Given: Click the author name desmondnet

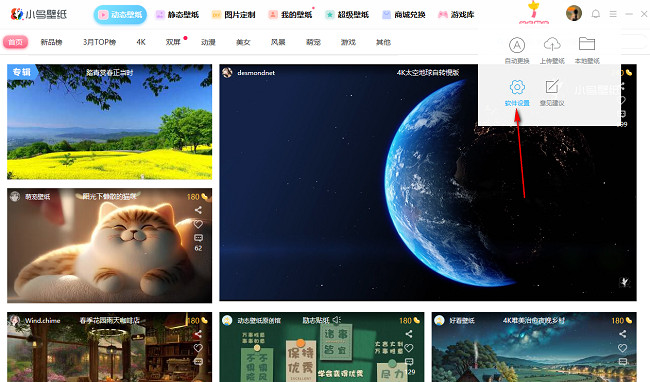Looking at the screenshot, I should click(256, 73).
